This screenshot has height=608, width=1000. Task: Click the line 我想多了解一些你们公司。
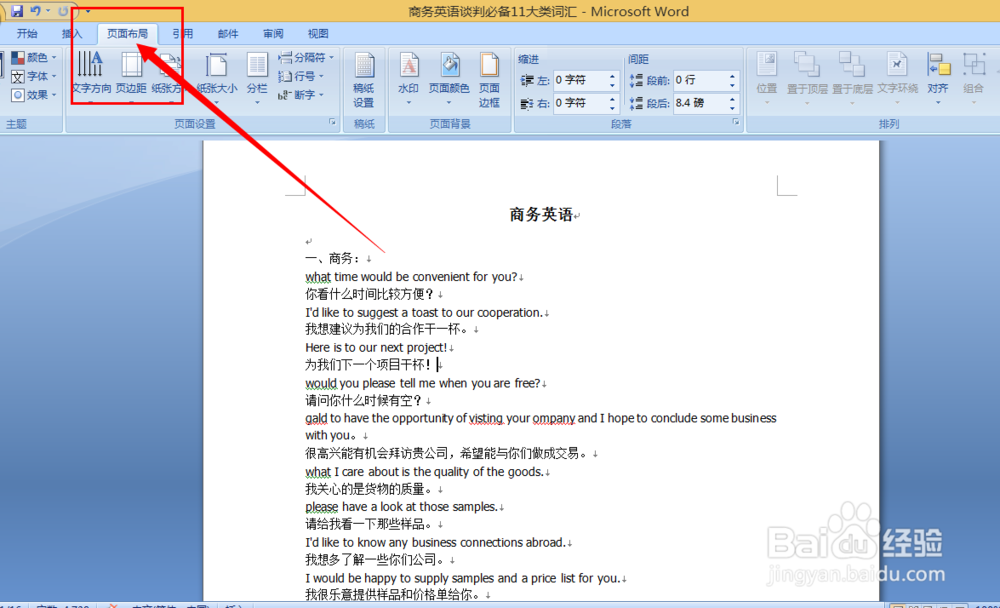pos(376,560)
